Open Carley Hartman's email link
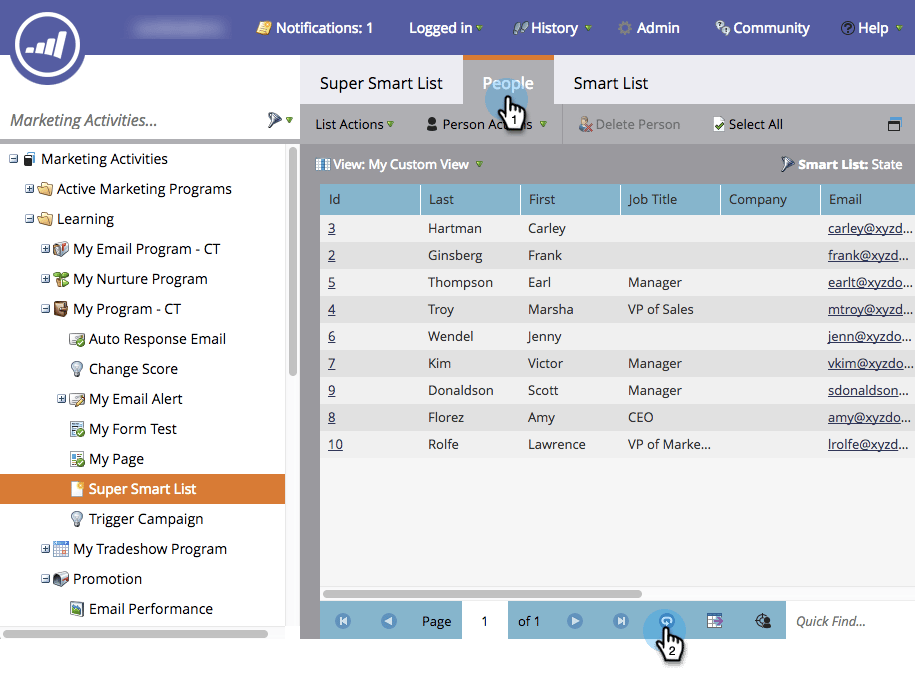Image resolution: width=915 pixels, height=673 pixels. [x=866, y=227]
